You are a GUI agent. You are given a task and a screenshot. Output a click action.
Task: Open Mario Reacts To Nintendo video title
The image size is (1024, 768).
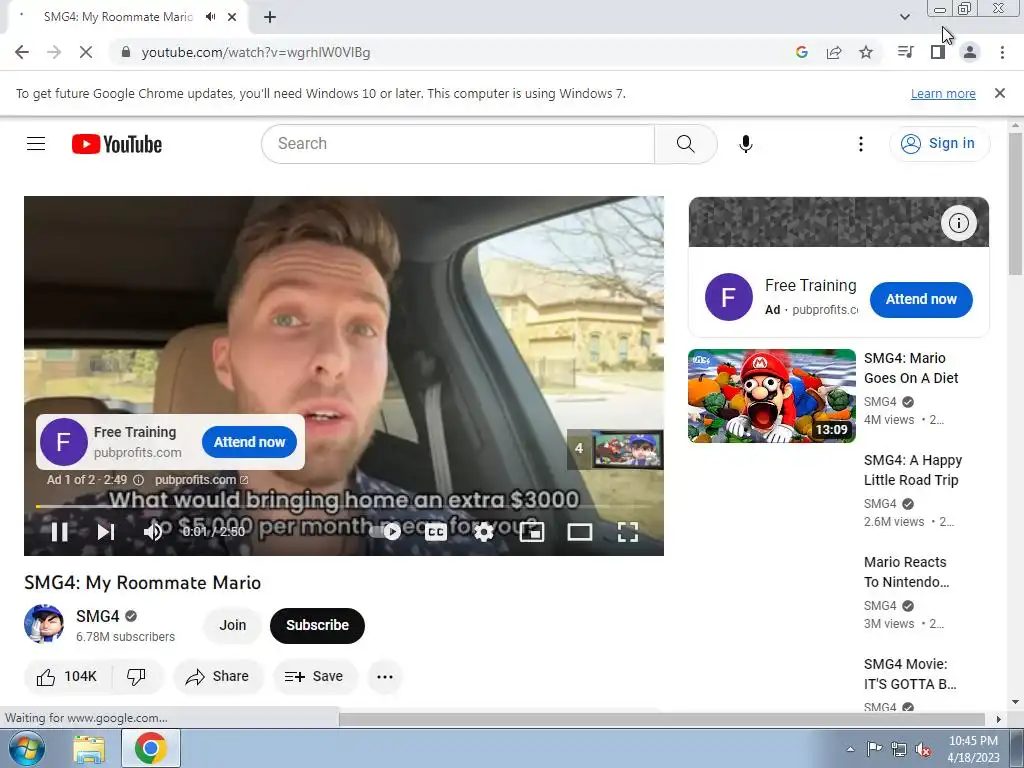pos(906,572)
